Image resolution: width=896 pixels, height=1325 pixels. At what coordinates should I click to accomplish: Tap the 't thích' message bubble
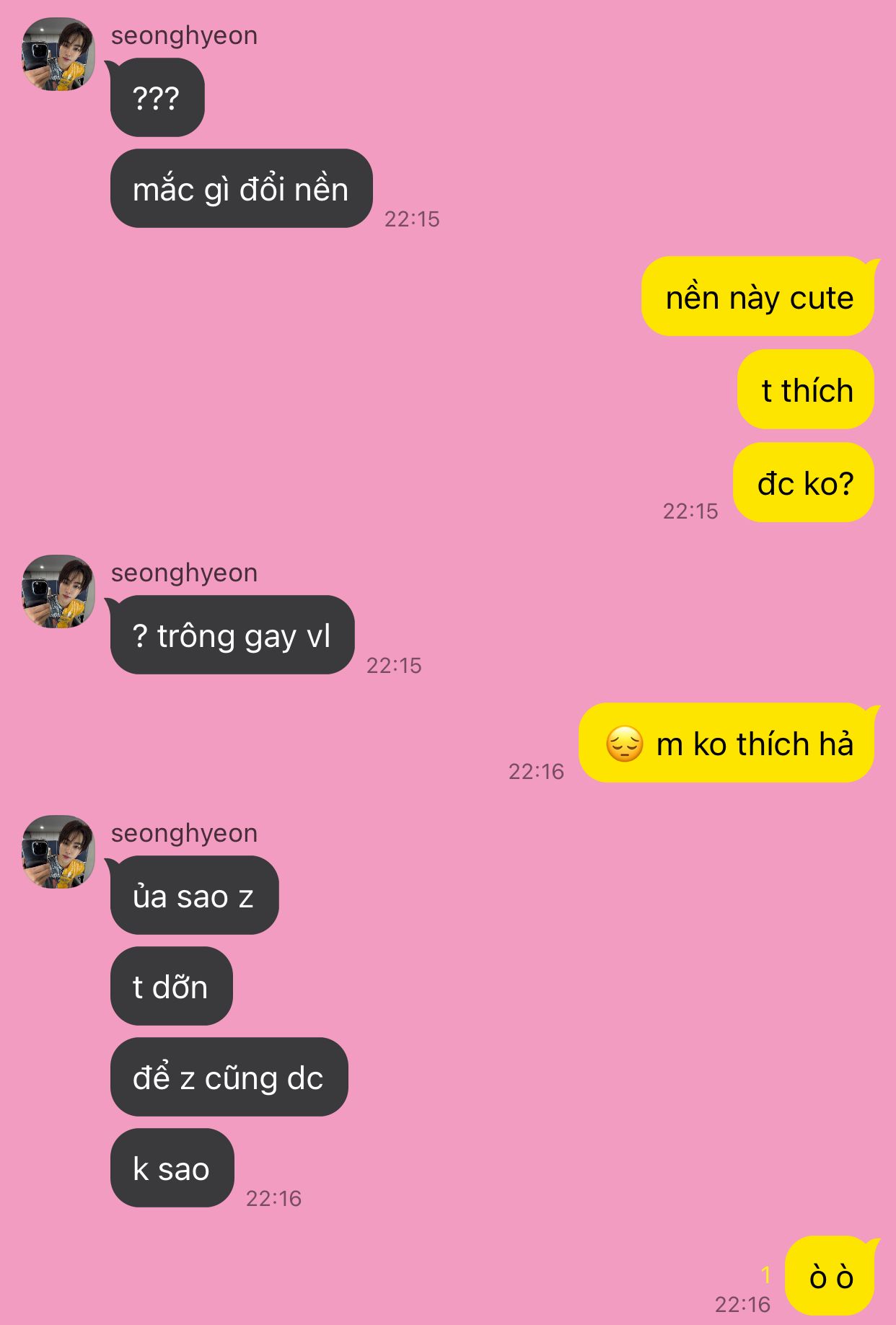click(x=806, y=389)
